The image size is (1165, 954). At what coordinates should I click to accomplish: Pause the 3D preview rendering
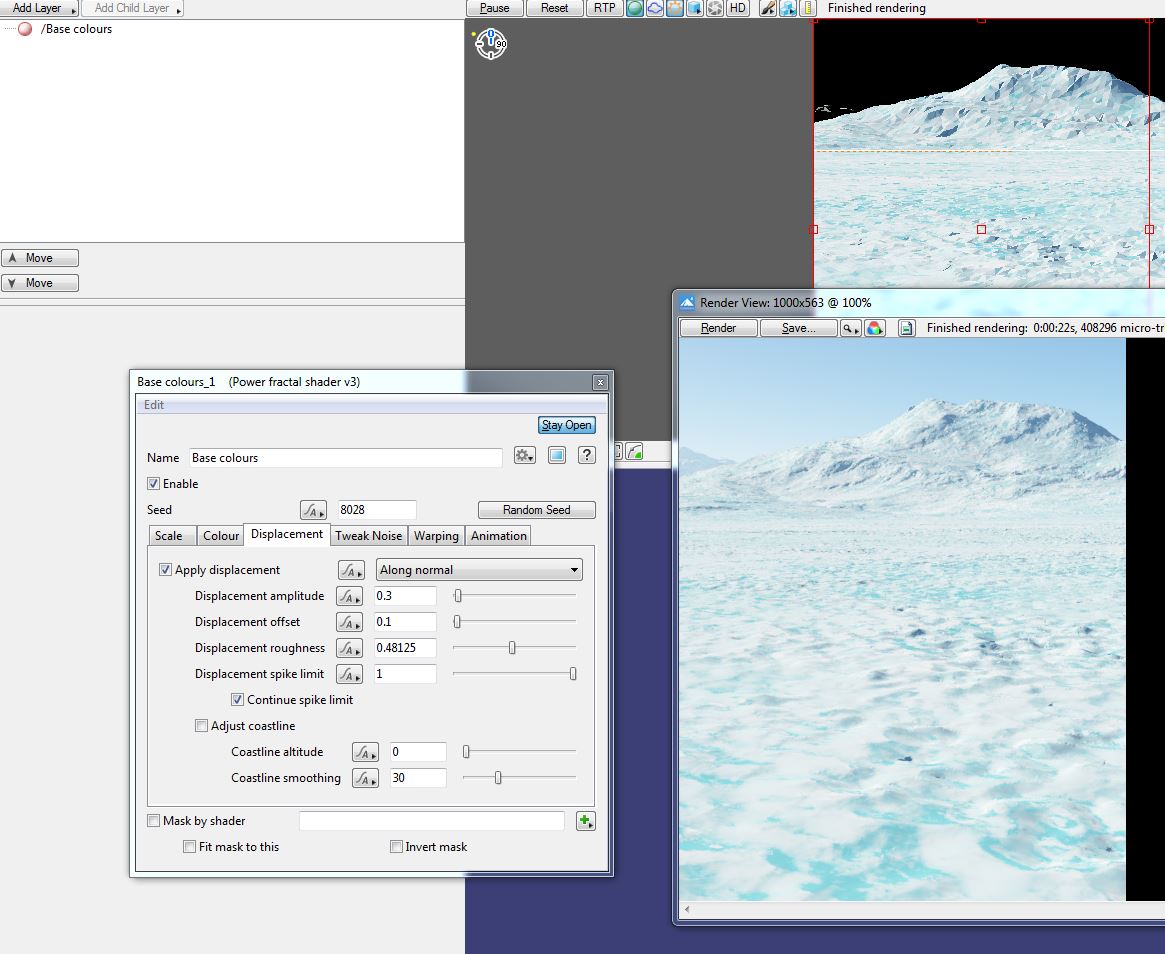pos(495,8)
